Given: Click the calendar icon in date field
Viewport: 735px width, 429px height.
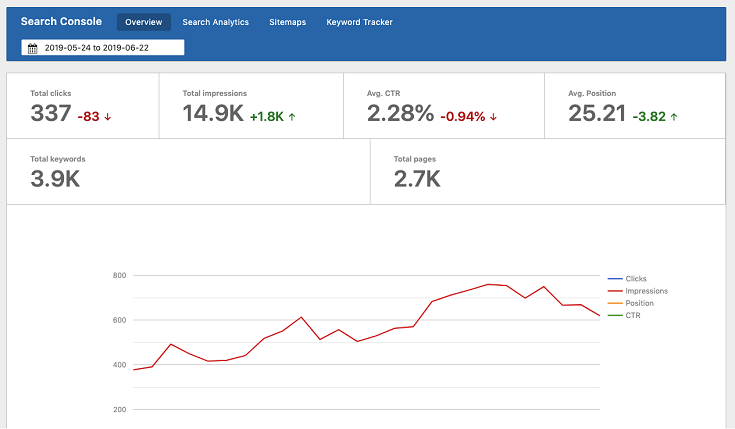Looking at the screenshot, I should coord(32,48).
